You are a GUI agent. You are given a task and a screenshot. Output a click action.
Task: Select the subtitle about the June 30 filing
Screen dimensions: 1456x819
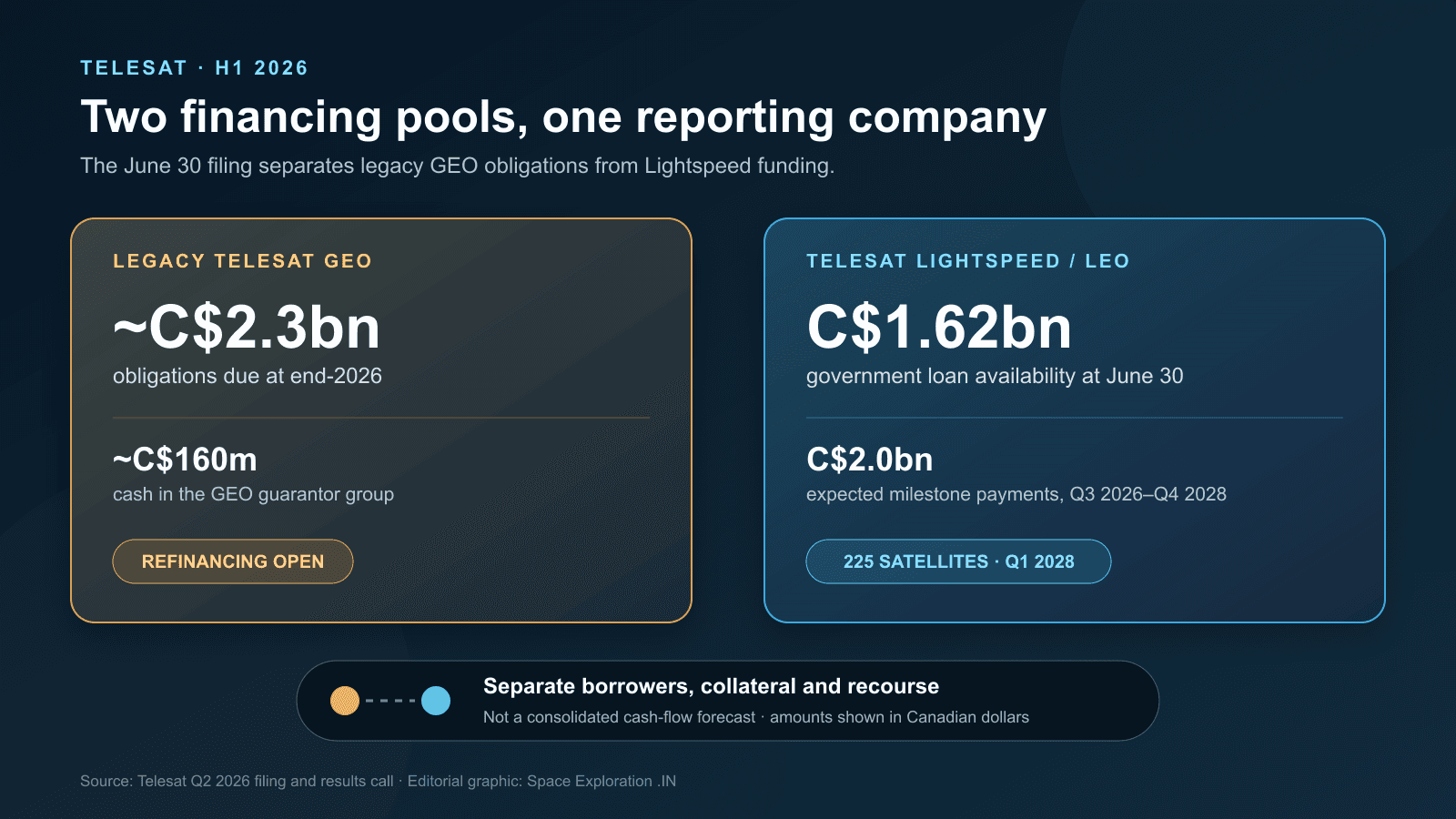coord(457,166)
